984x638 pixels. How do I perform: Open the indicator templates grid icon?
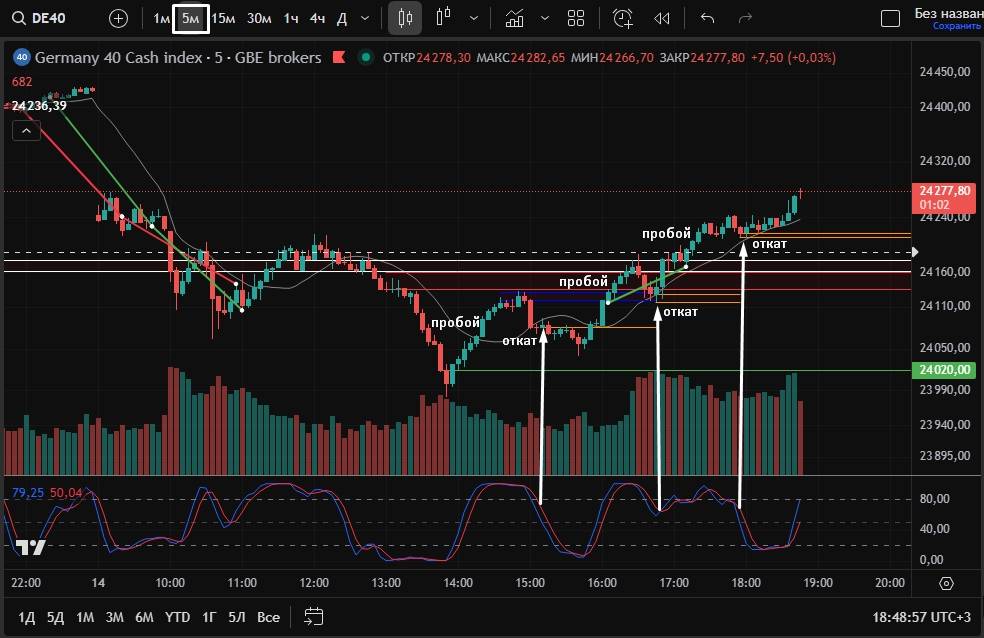coord(576,18)
